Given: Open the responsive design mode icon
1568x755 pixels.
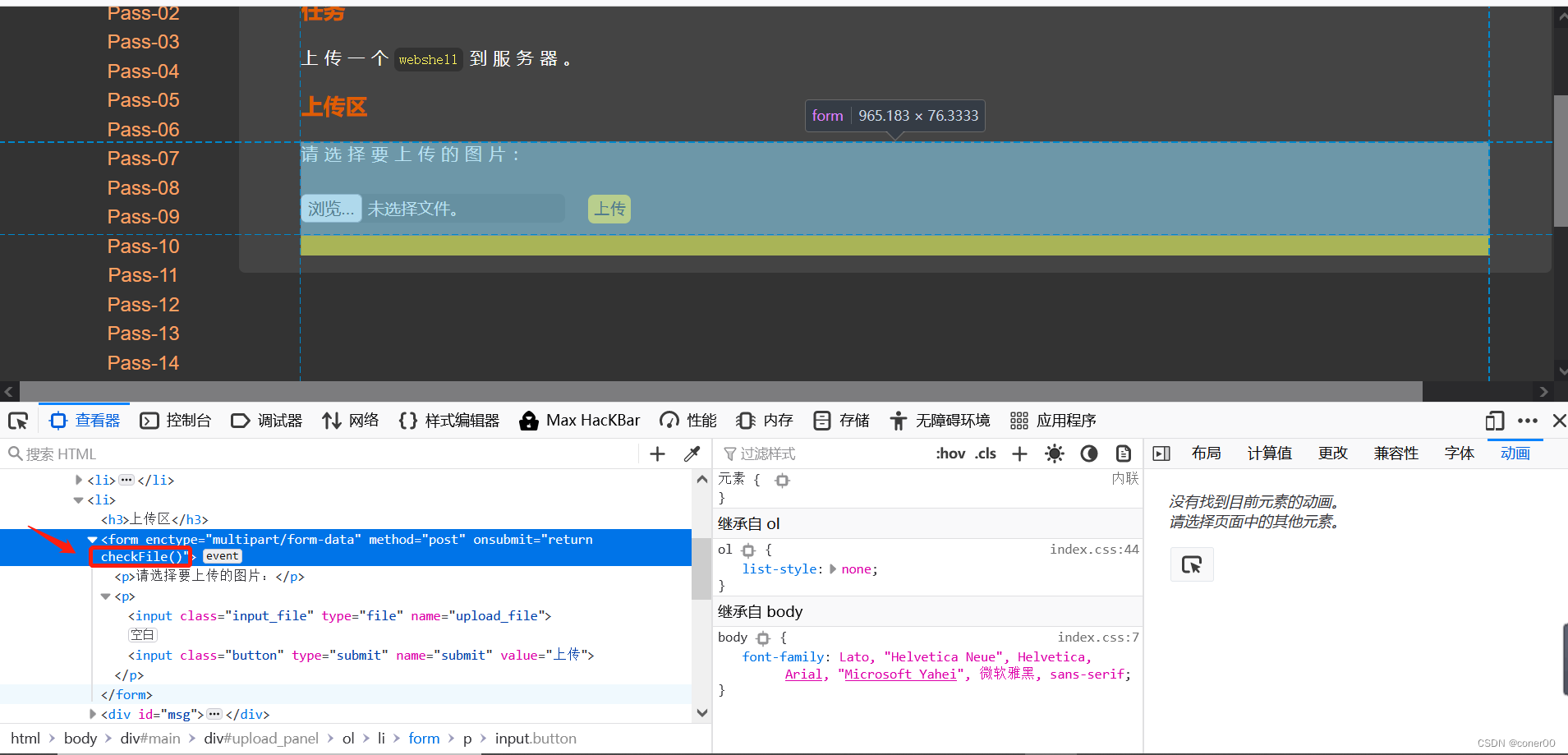Looking at the screenshot, I should point(1495,421).
